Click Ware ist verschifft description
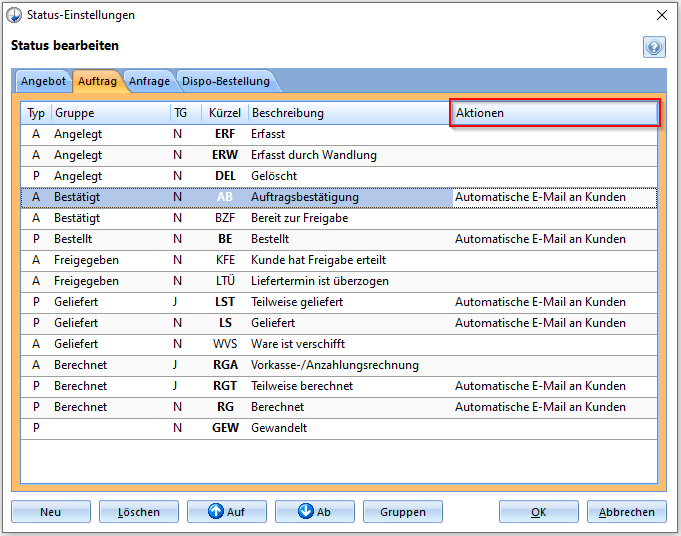This screenshot has height=536, width=681. pos(298,344)
